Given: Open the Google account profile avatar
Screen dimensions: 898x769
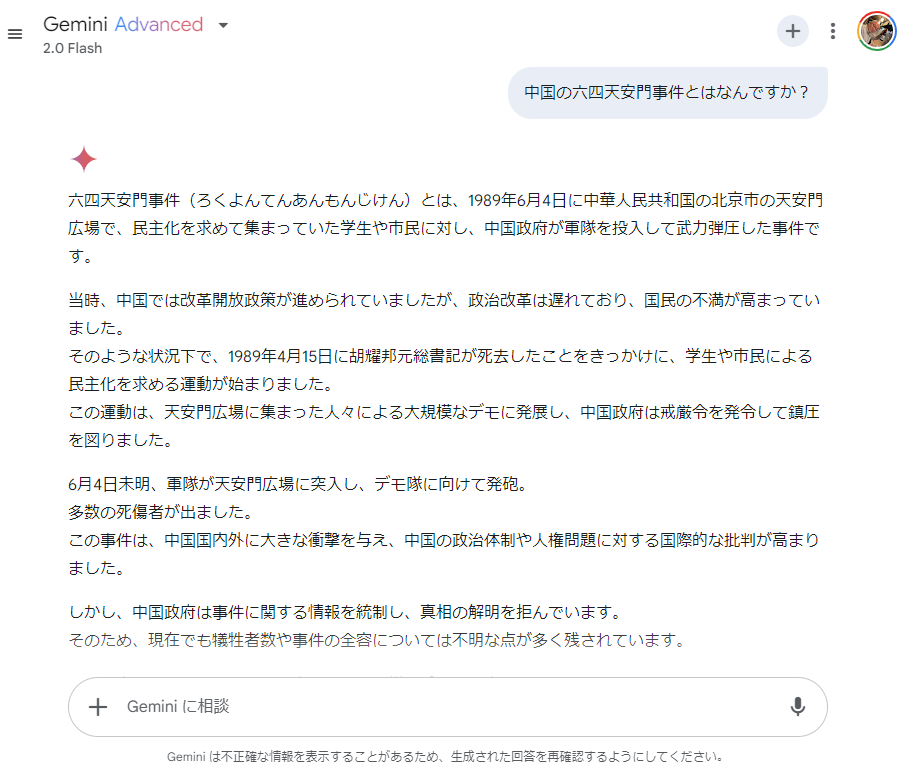Looking at the screenshot, I should 877,31.
